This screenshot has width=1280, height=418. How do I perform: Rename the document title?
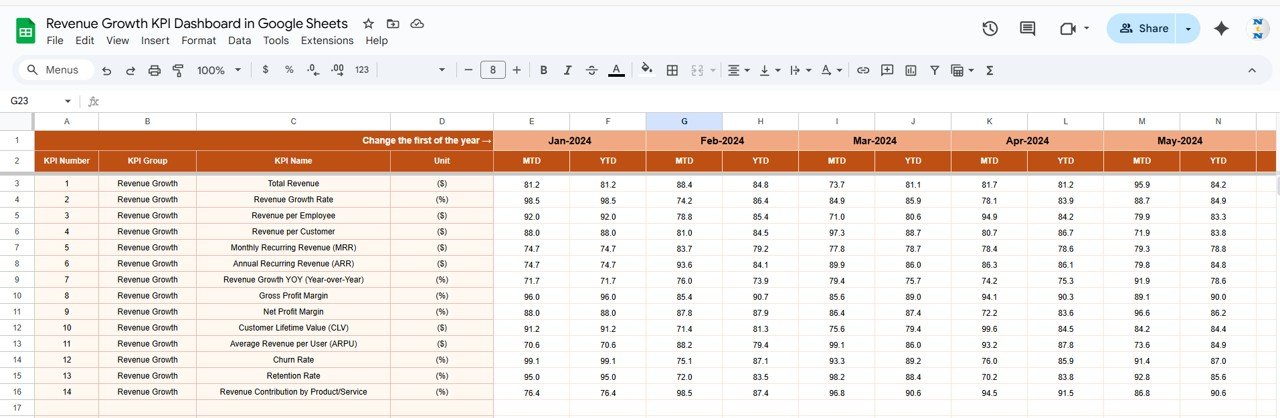point(197,23)
